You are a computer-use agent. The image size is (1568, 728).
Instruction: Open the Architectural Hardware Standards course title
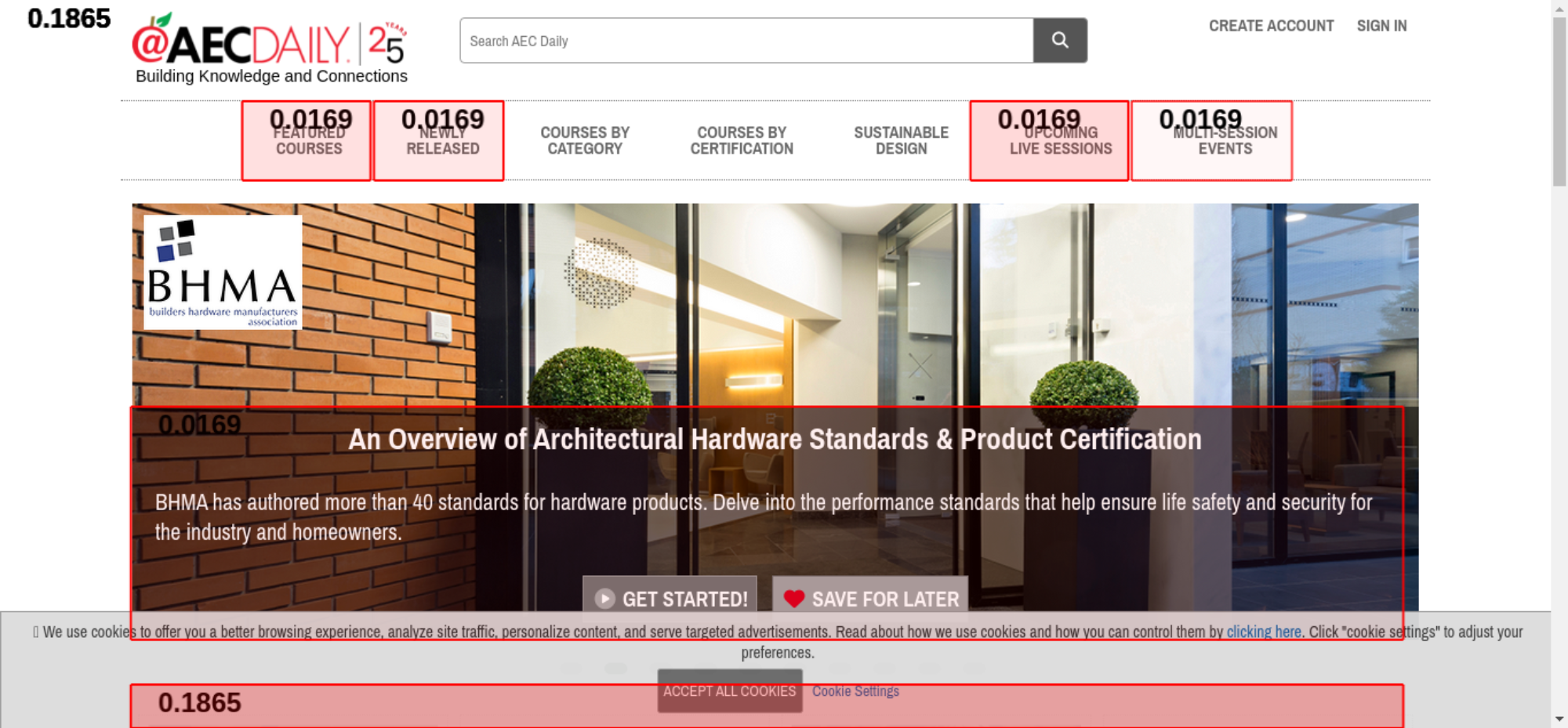(x=774, y=440)
